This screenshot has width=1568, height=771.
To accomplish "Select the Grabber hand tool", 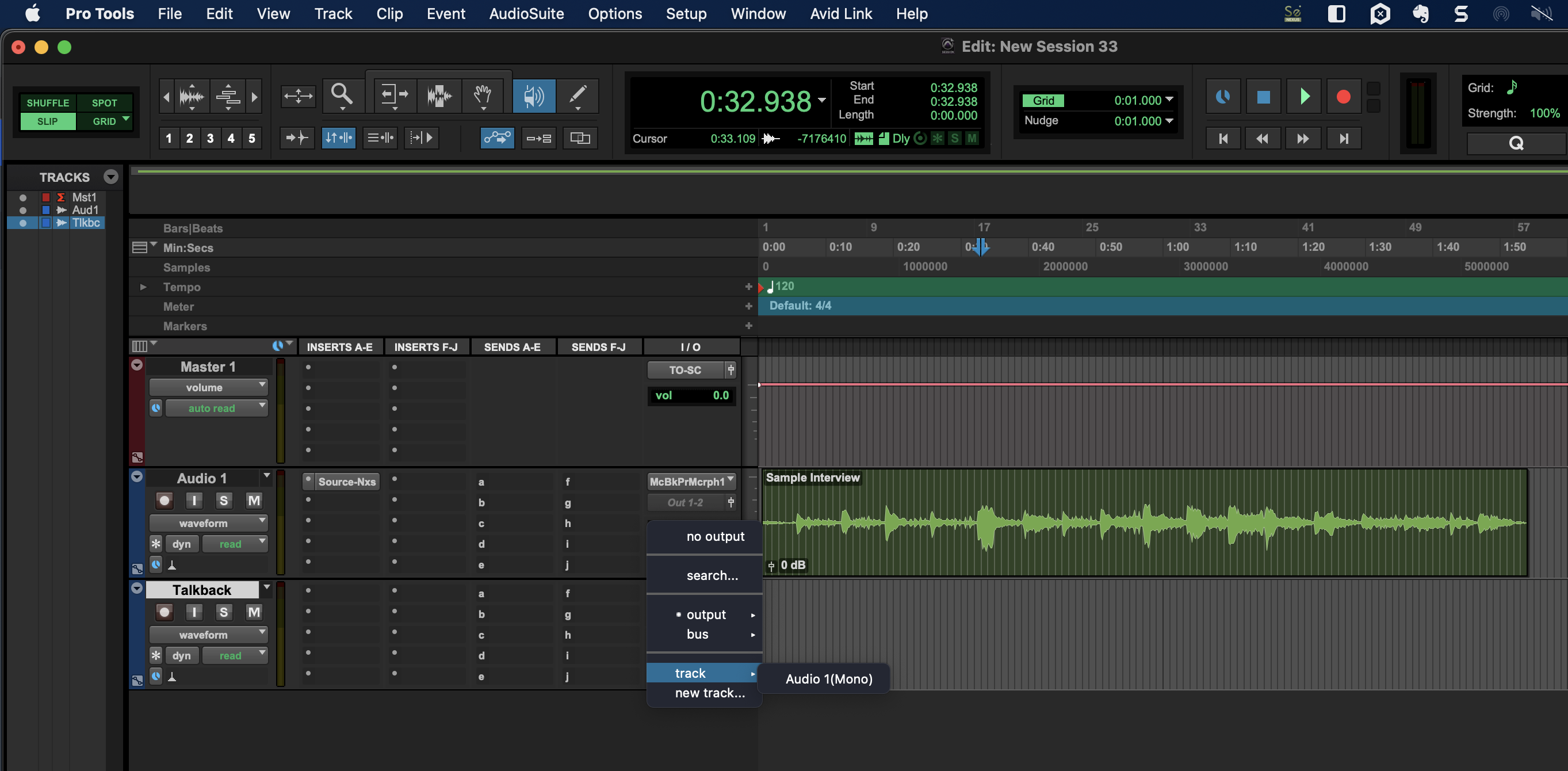I will click(483, 94).
